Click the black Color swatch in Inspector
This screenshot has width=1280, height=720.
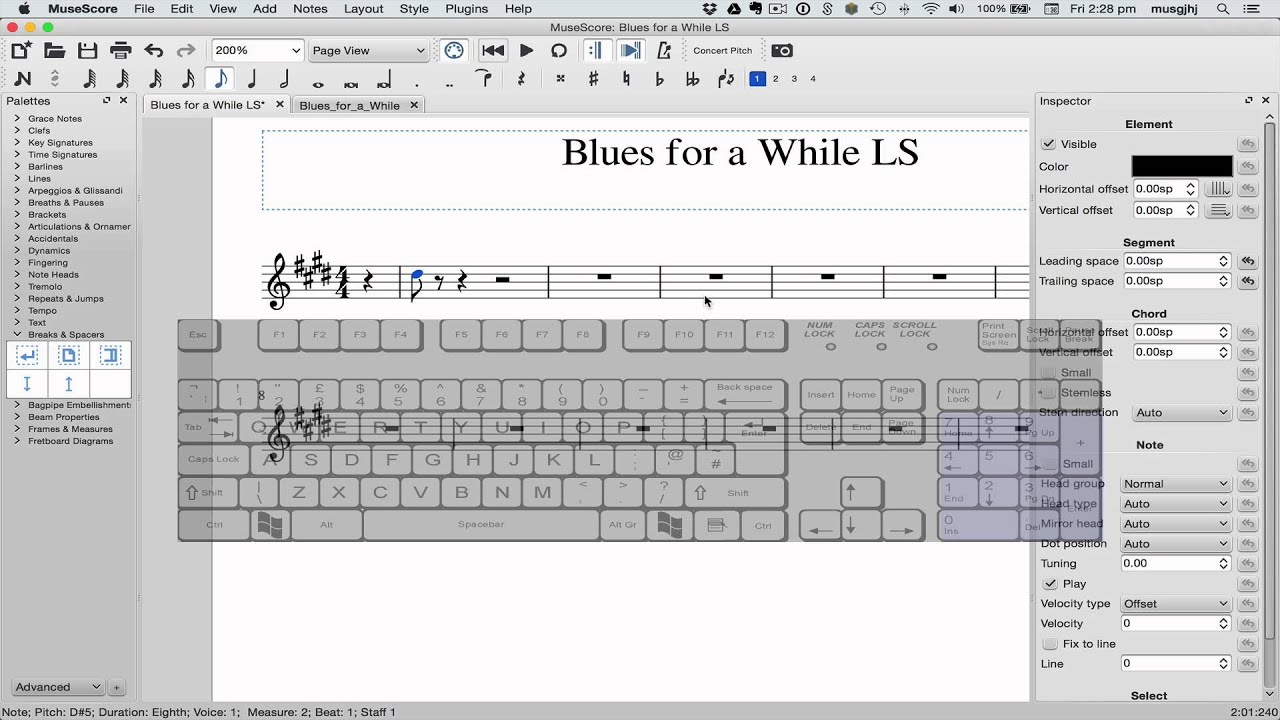(1182, 166)
